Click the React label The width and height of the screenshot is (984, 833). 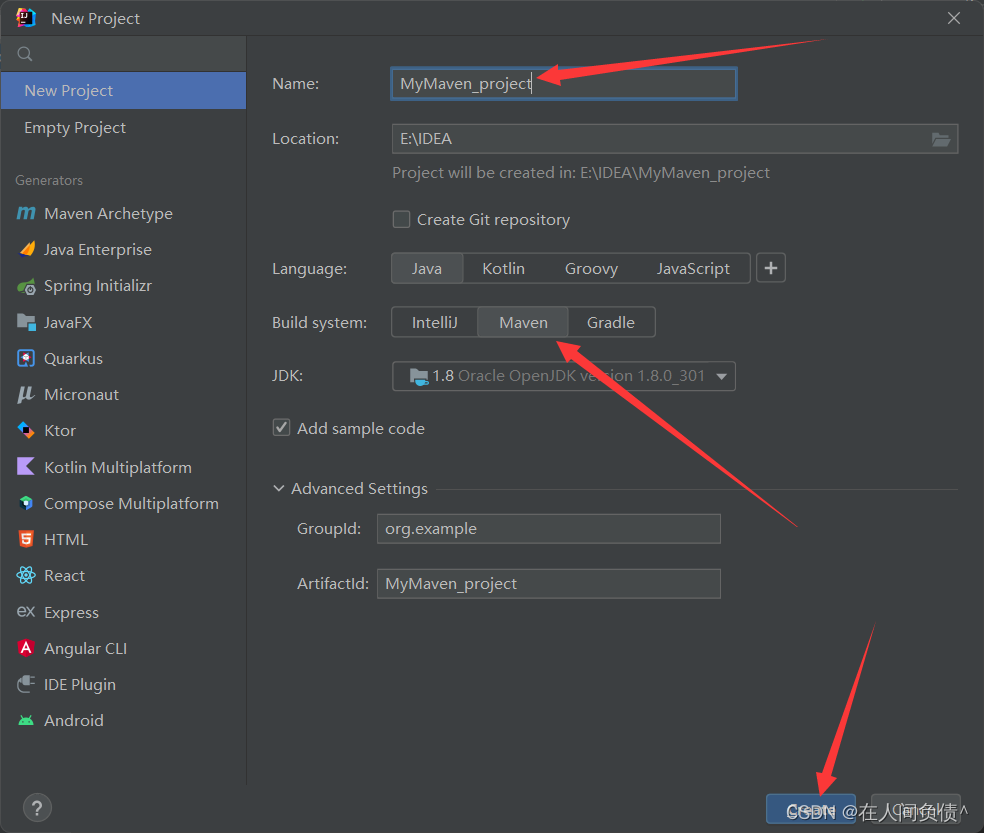(x=65, y=576)
